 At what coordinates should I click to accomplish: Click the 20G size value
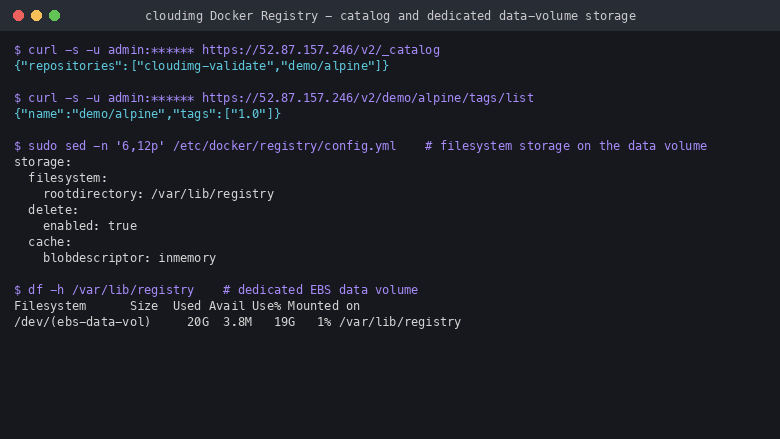pyautogui.click(x=198, y=322)
